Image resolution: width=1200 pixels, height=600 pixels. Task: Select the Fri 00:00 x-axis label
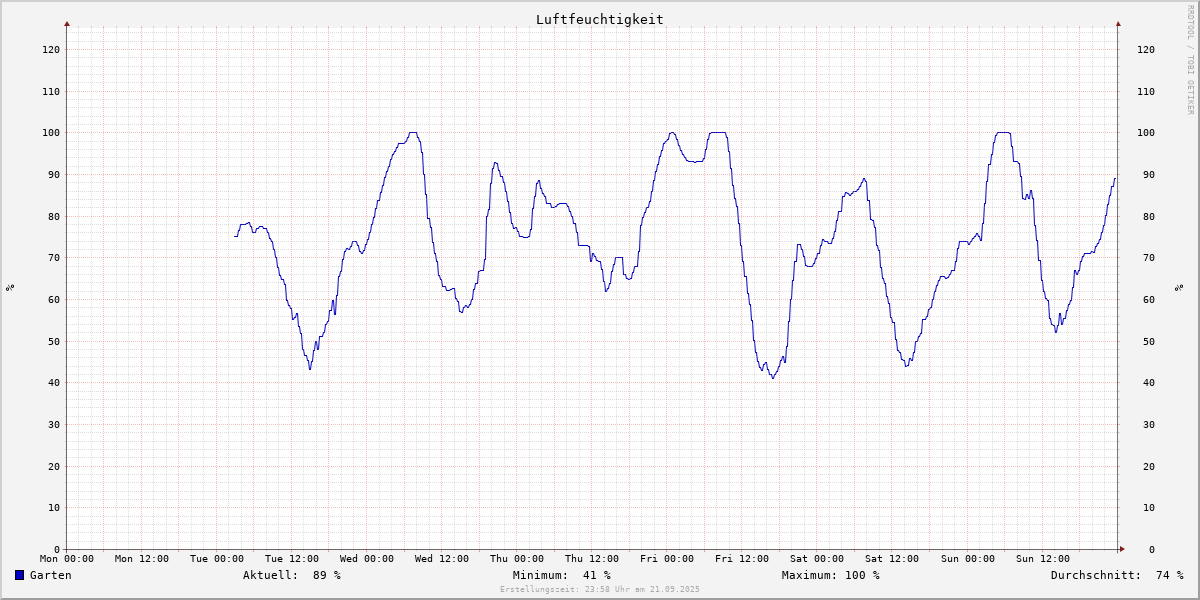pyautogui.click(x=667, y=558)
